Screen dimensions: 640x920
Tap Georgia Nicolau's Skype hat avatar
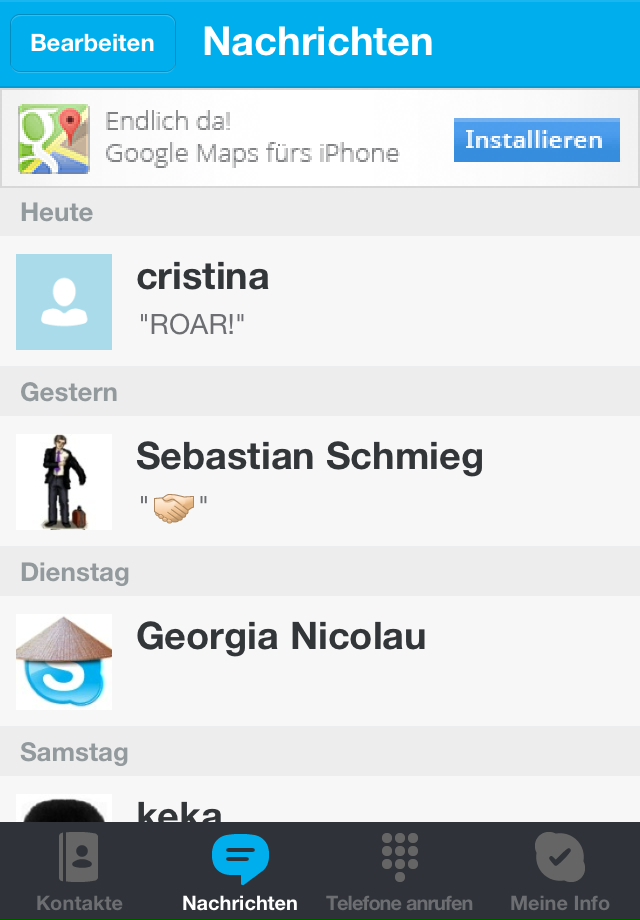tap(64, 662)
